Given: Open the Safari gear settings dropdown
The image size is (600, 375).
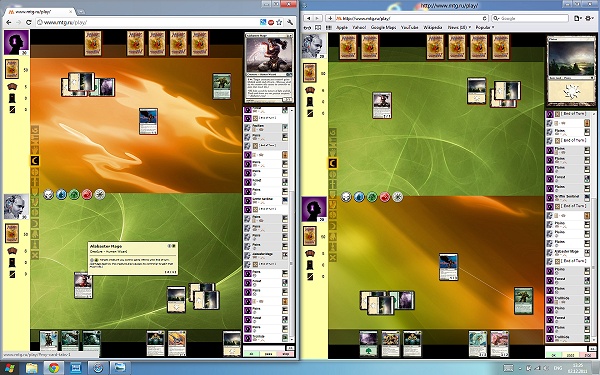Looking at the screenshot, I should [590, 18].
